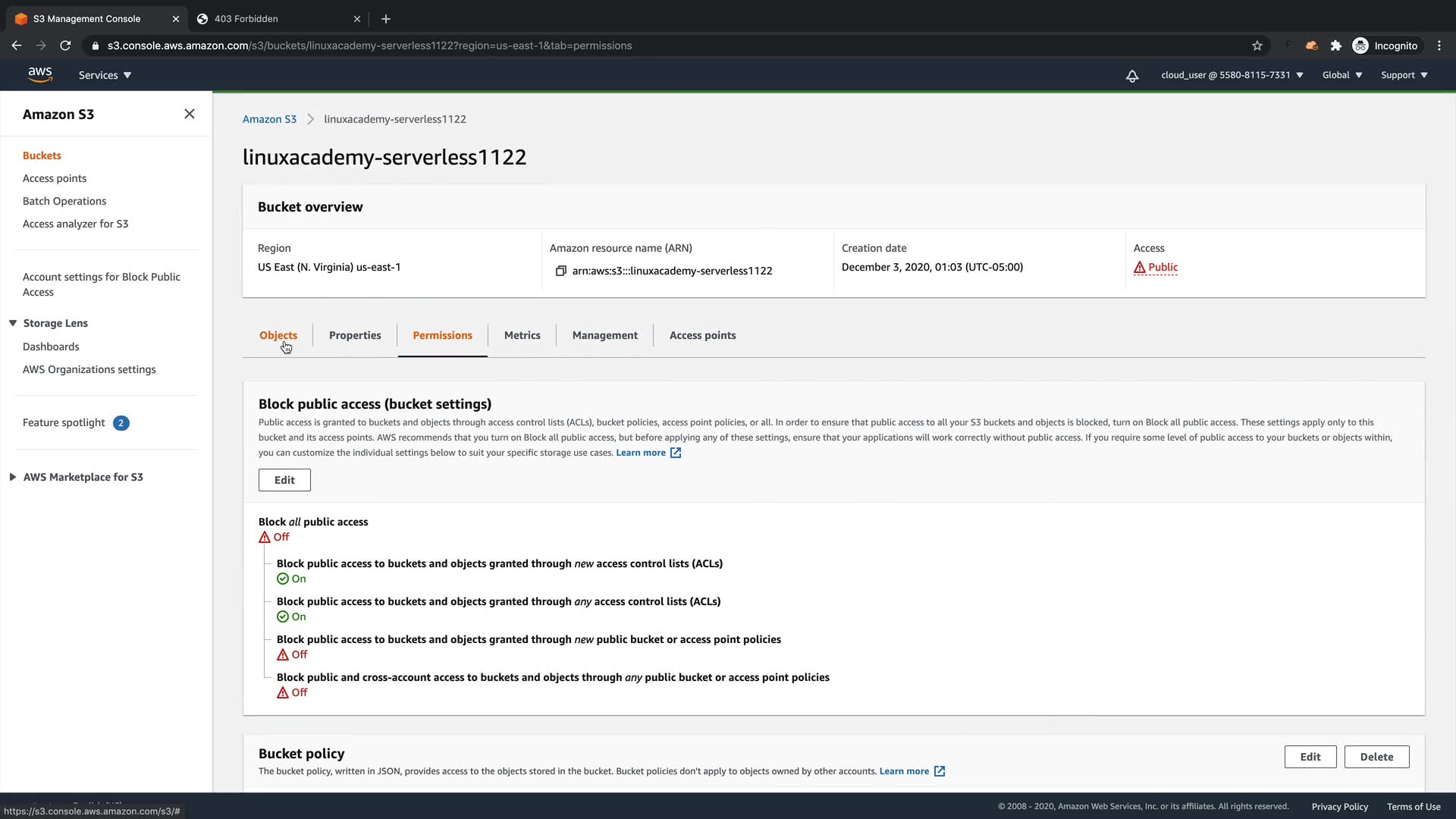Click the Public access warning link
Image resolution: width=1456 pixels, height=819 pixels.
click(1162, 267)
